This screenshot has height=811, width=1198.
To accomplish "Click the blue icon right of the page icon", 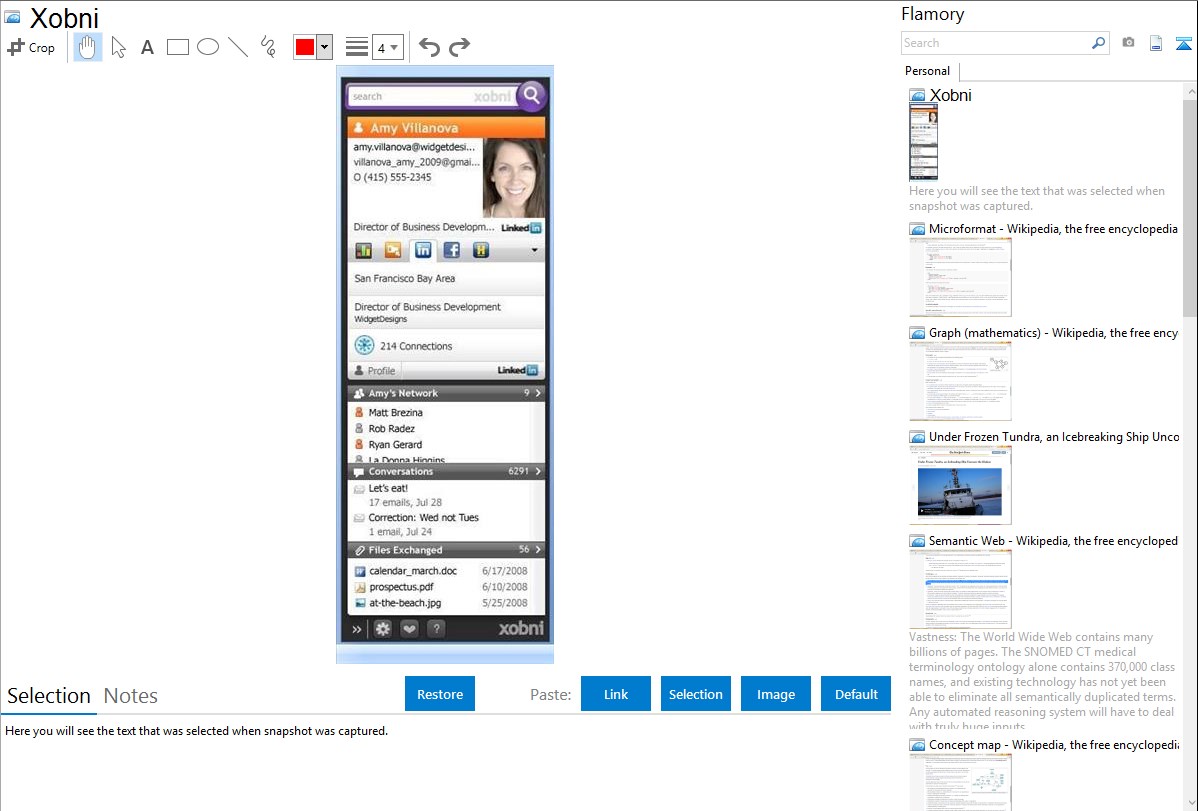I will [1183, 43].
